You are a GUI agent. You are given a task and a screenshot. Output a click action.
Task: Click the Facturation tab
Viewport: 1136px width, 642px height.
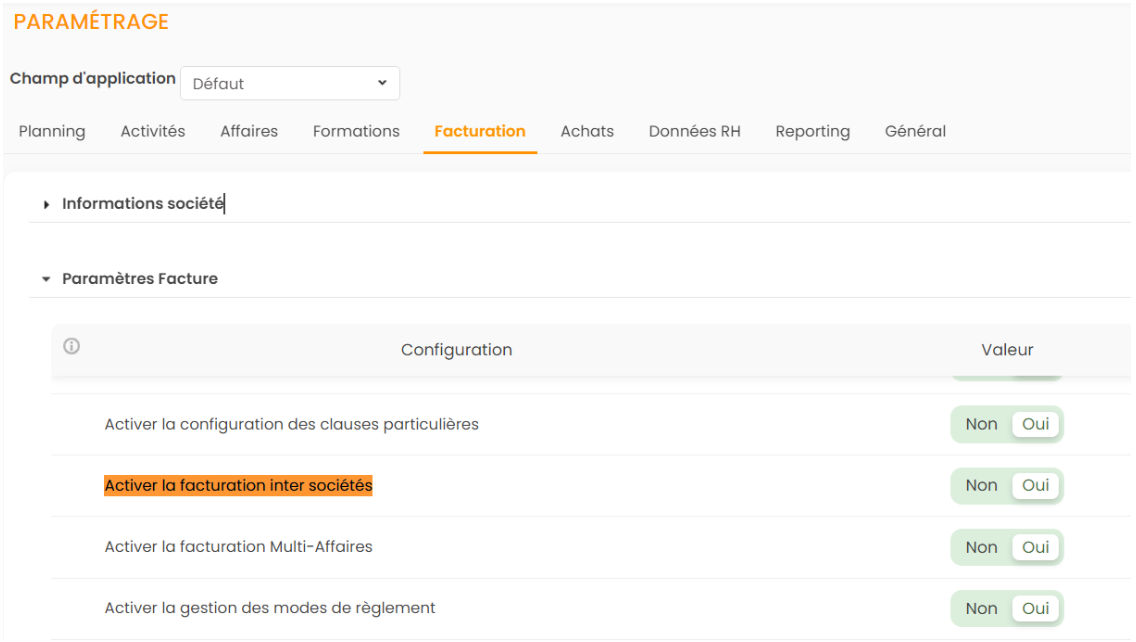point(480,131)
